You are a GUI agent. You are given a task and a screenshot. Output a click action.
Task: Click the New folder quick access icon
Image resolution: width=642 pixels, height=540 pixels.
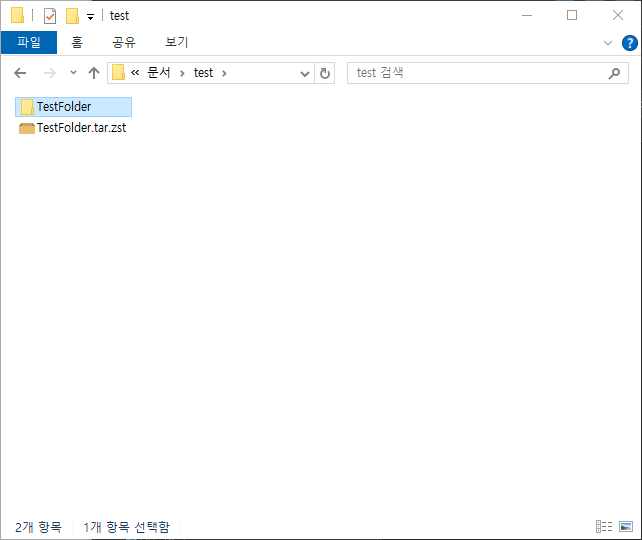(x=72, y=16)
